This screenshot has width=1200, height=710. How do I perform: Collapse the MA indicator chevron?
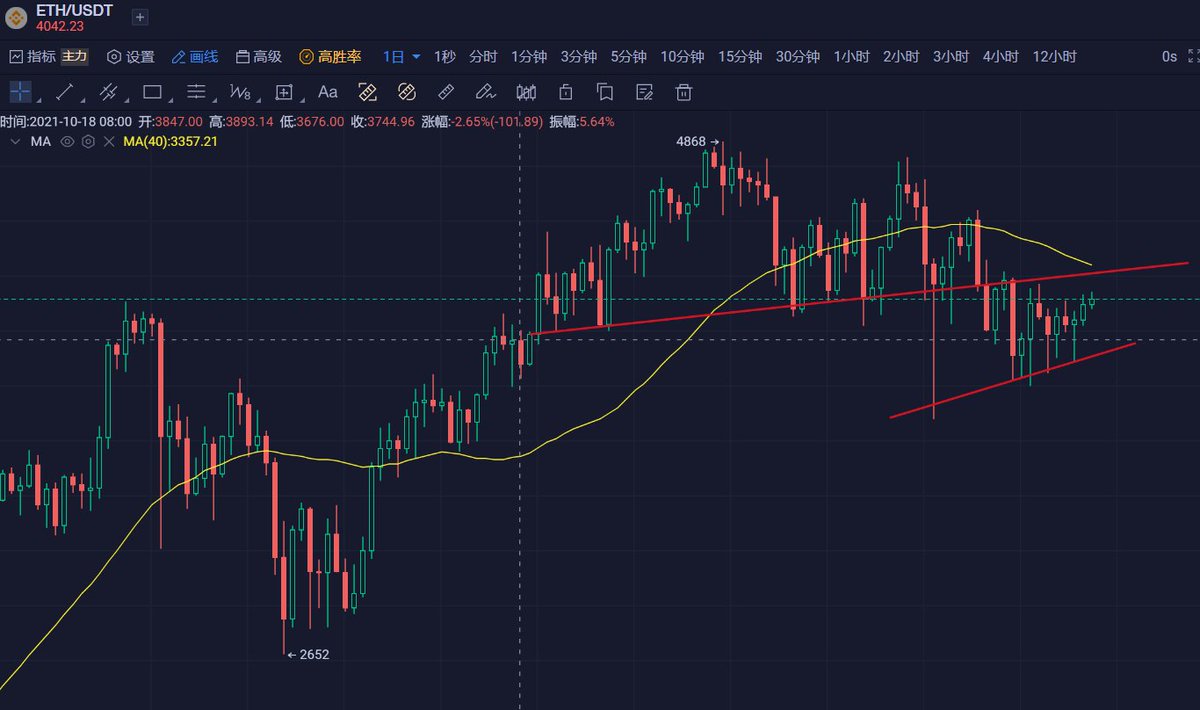14,142
